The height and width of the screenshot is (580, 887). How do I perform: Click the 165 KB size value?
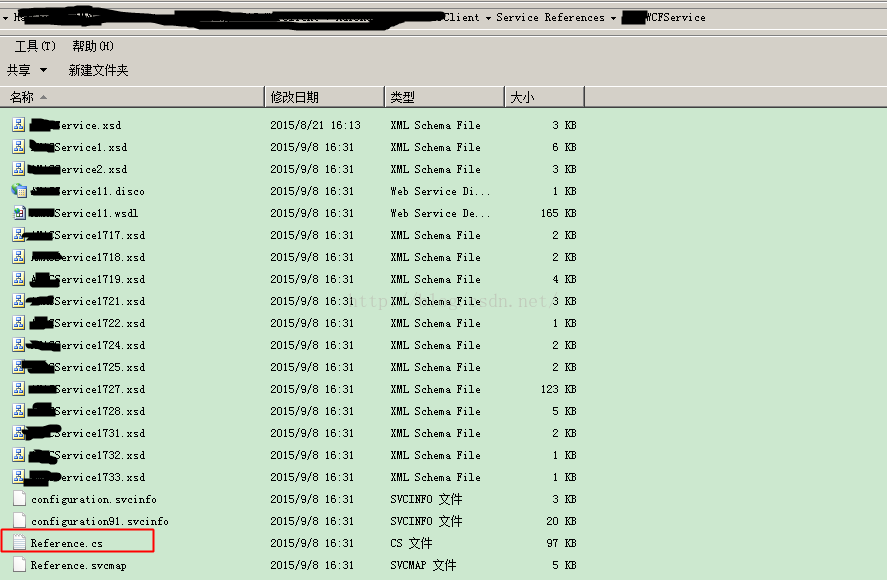tap(558, 213)
